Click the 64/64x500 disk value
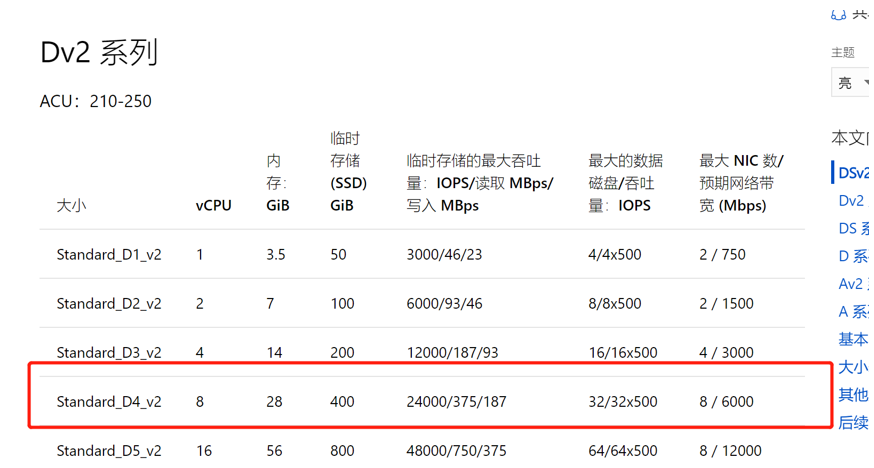 tap(623, 451)
